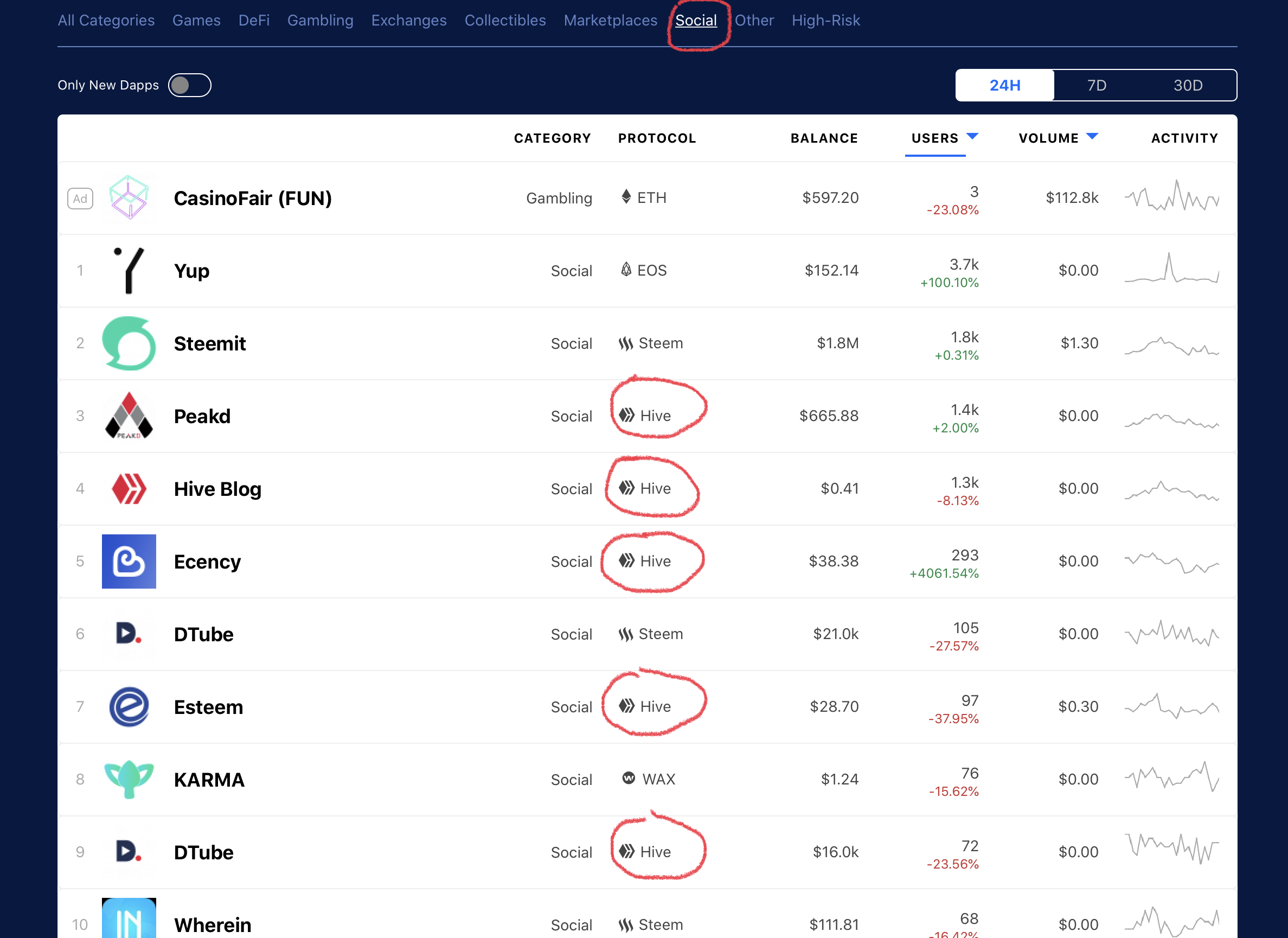Open the Ecency dapp name link
This screenshot has height=938, width=1288.
point(207,562)
